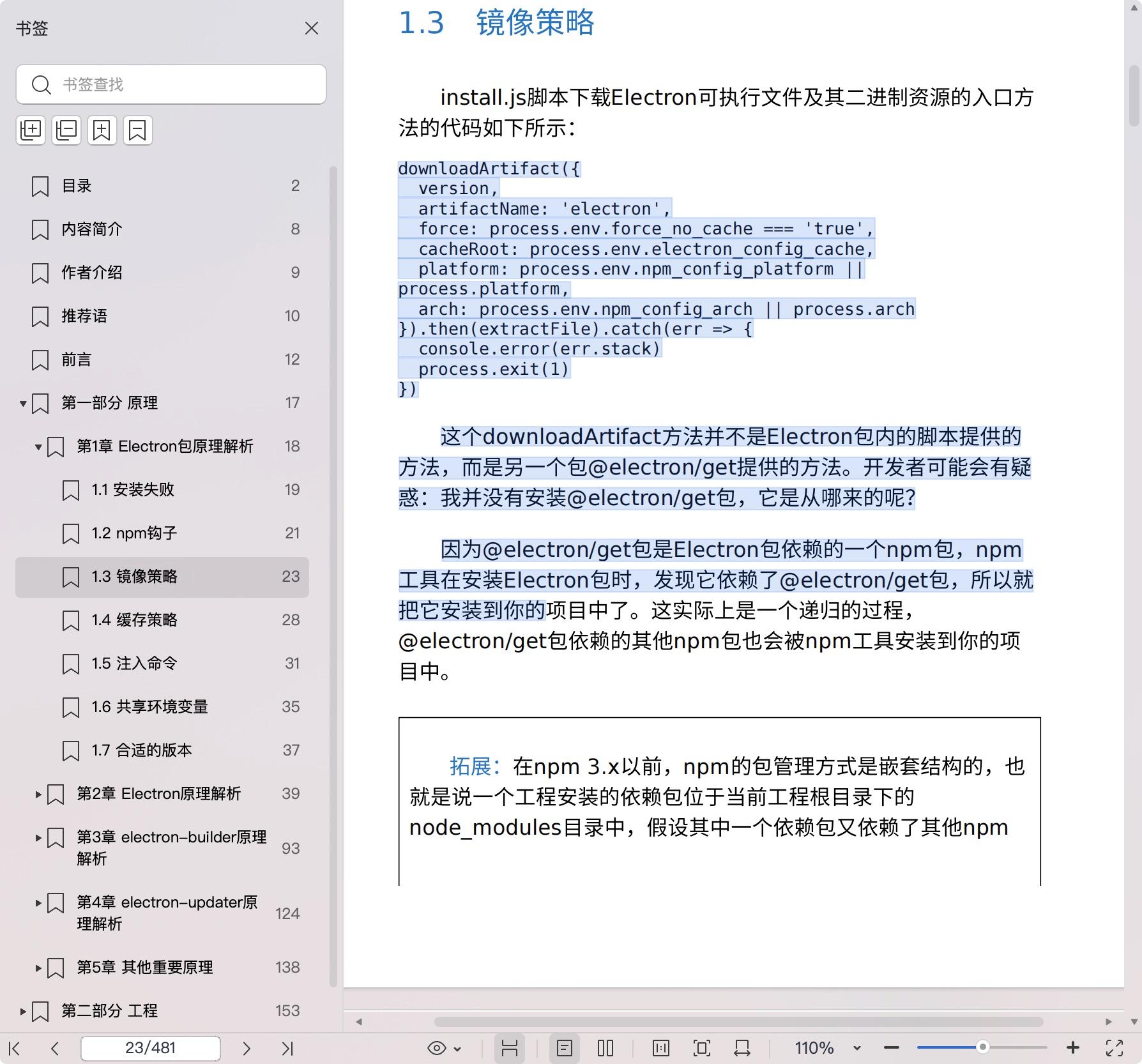Click the downloadArtifact({ code line
Viewport: 1142px width, 1064px height.
[489, 169]
